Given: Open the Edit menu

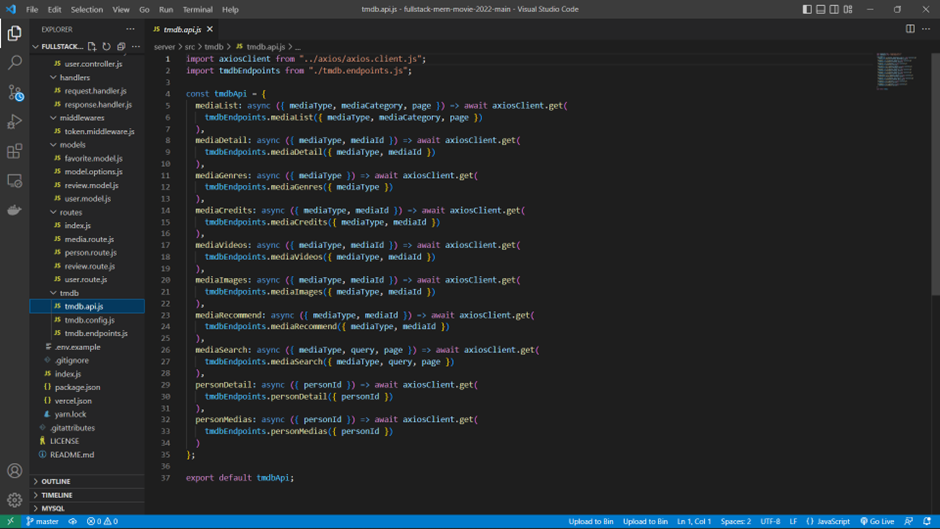Looking at the screenshot, I should tap(55, 9).
